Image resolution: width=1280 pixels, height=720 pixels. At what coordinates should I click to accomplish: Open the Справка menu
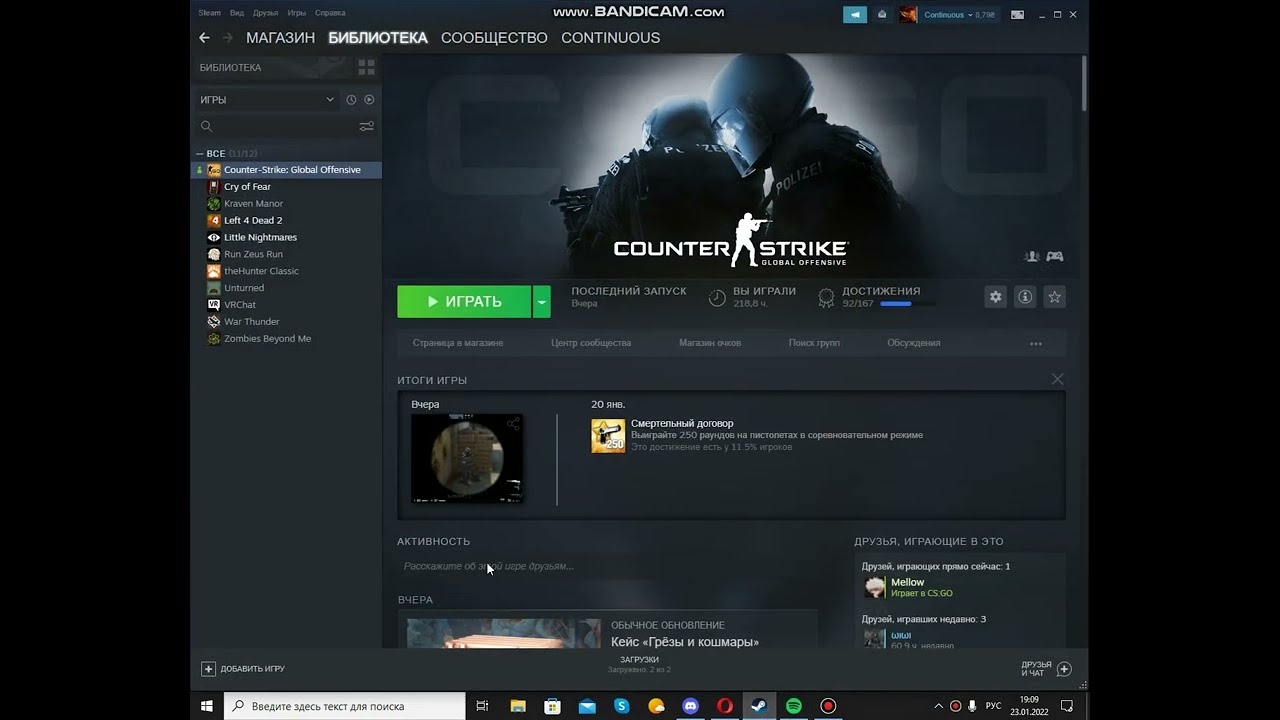(330, 13)
